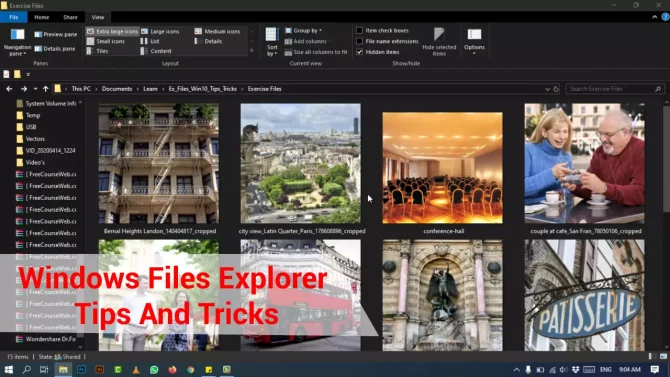Click Documents in the address path
The height and width of the screenshot is (377, 670).
coord(117,89)
